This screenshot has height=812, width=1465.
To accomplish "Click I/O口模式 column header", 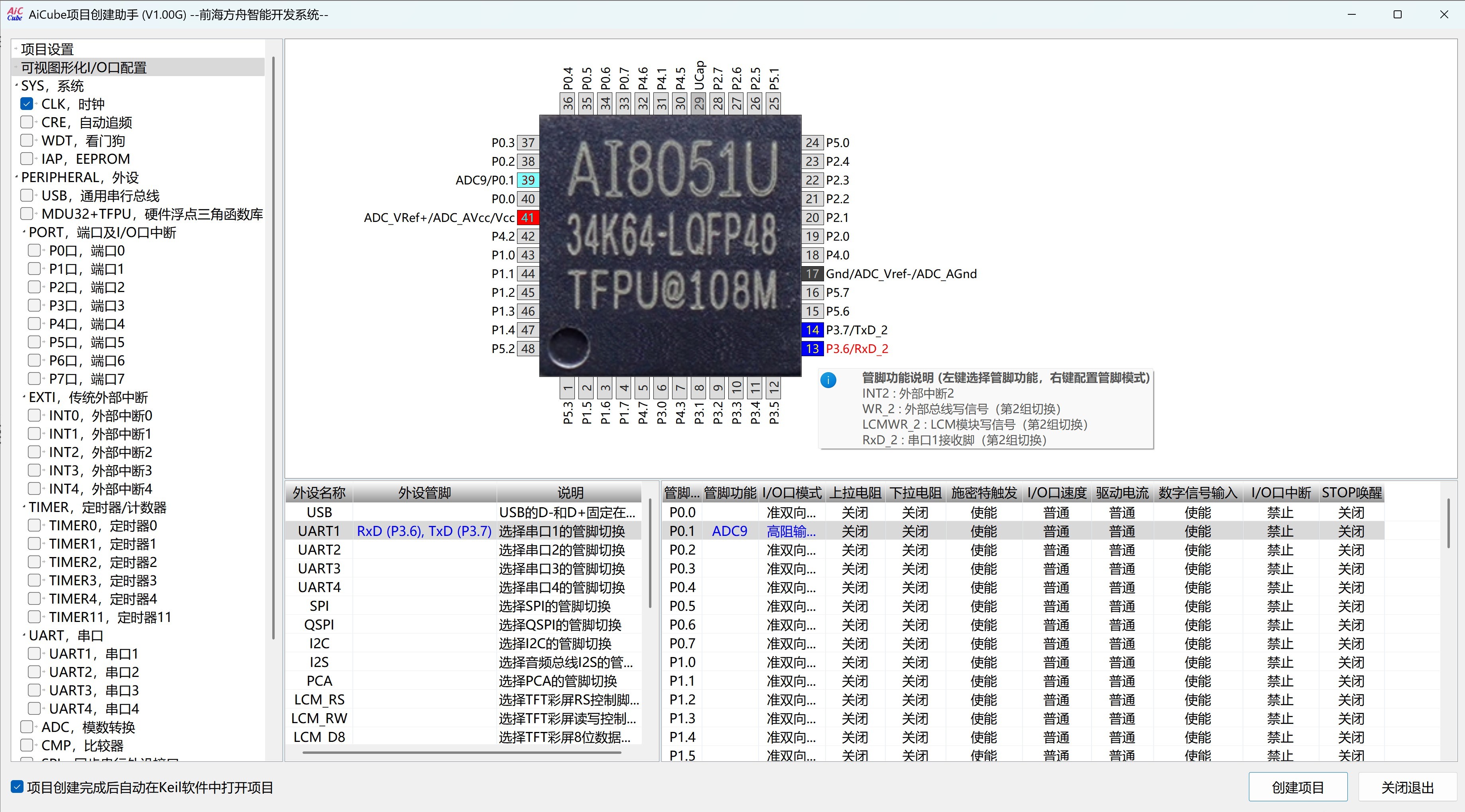I will (x=792, y=492).
